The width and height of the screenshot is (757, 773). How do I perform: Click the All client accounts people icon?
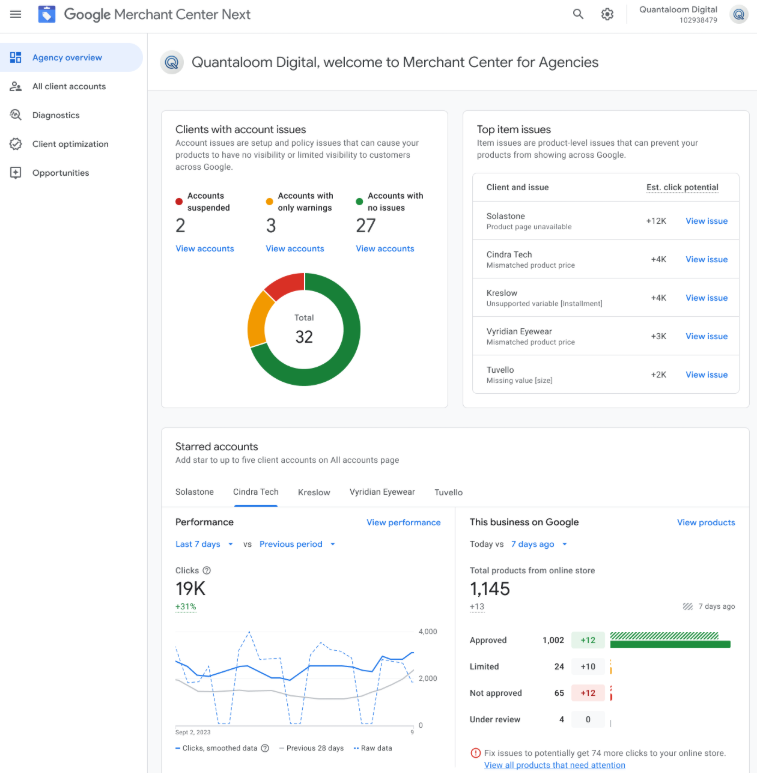pyautogui.click(x=16, y=86)
